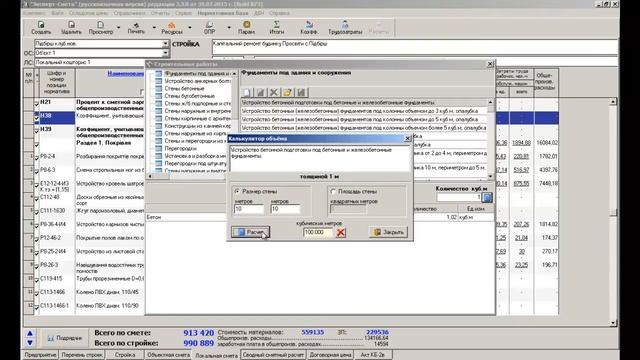Toggle checkbox for row H39
This screenshot has height=360, width=640.
point(37,131)
